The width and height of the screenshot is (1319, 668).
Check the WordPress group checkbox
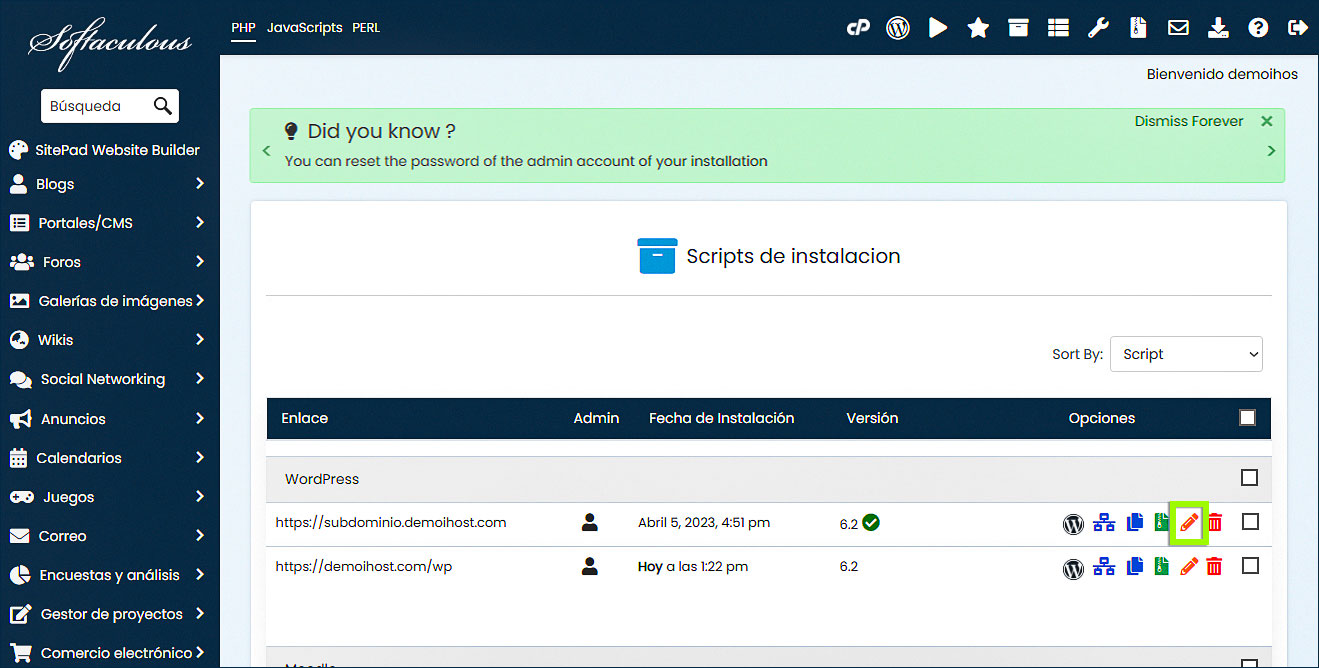(x=1249, y=478)
